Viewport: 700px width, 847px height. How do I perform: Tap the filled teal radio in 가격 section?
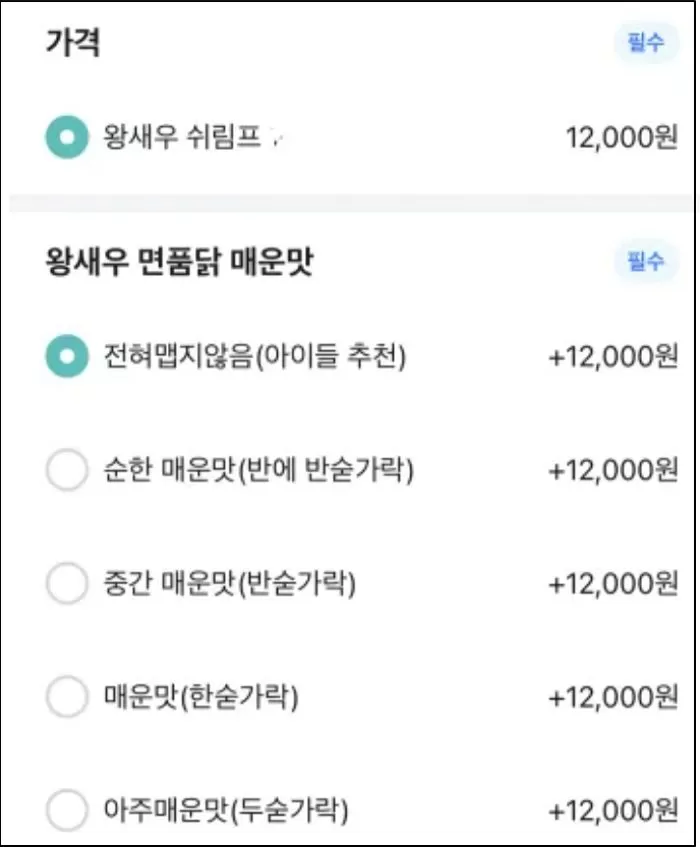click(67, 135)
